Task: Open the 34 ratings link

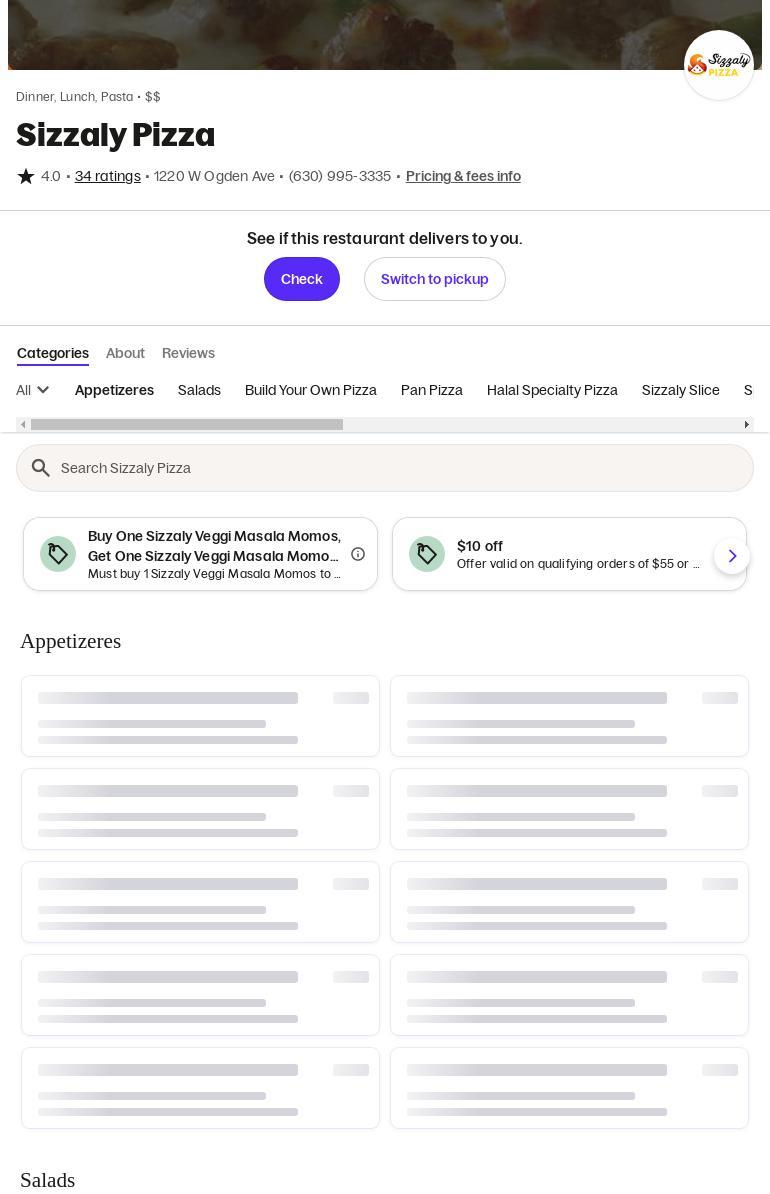Action: pos(107,177)
